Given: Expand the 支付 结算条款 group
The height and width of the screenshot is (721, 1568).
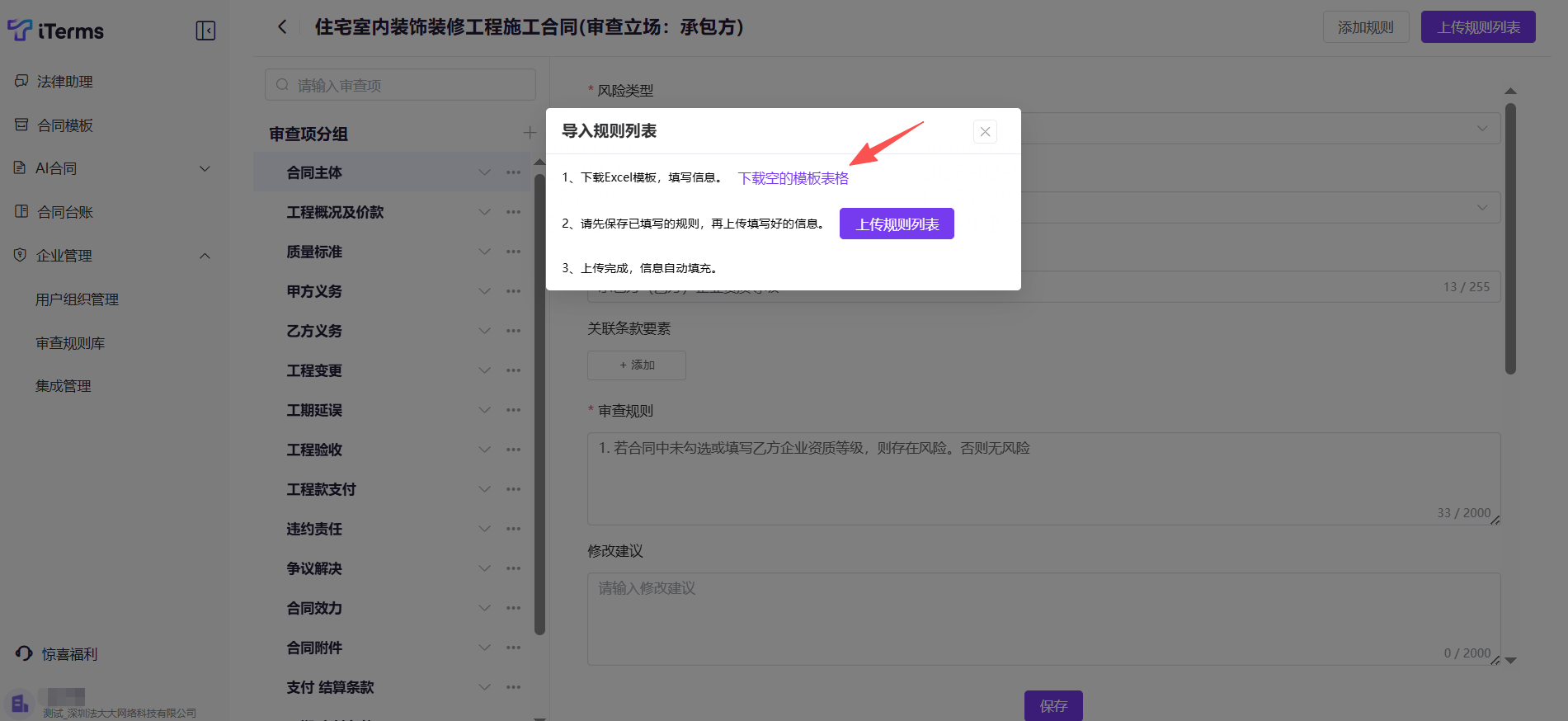Looking at the screenshot, I should click(x=485, y=687).
